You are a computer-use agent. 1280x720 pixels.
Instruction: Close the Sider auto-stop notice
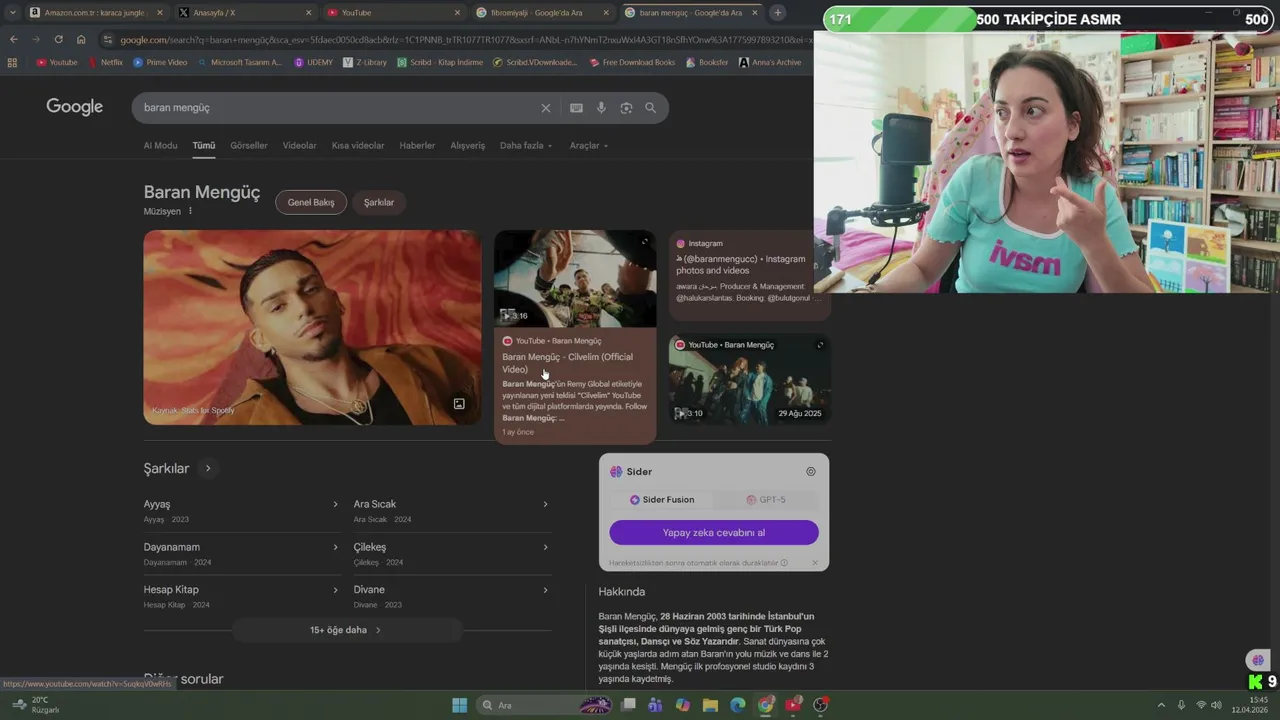(815, 563)
